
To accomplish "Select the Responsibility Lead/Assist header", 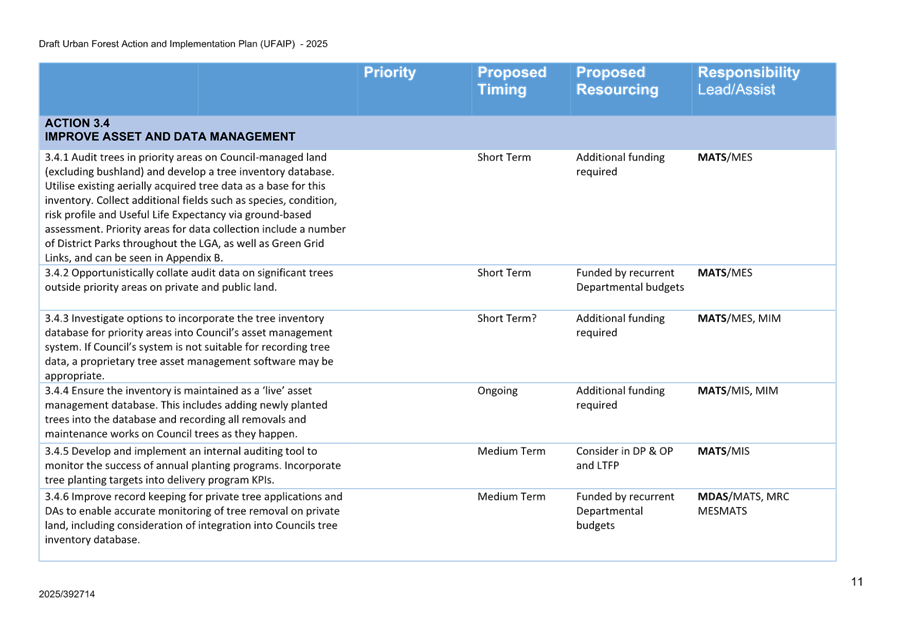I will tap(748, 81).
